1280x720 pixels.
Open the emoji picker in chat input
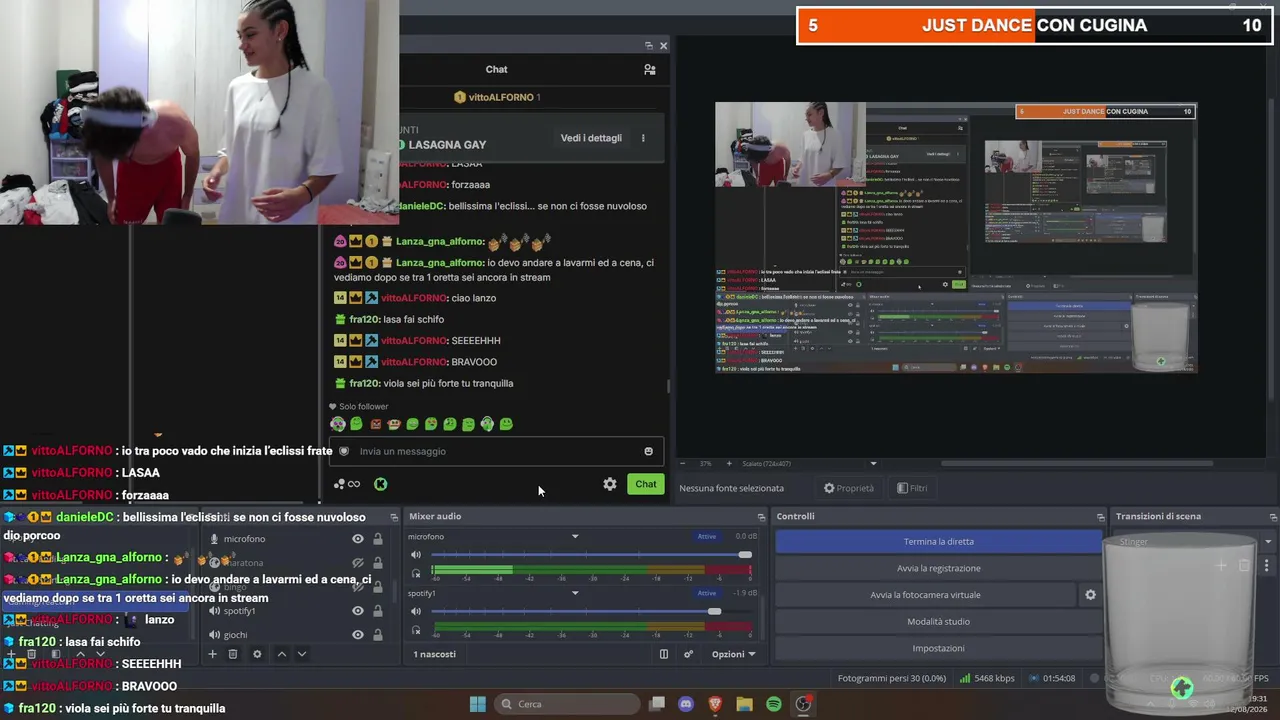click(648, 451)
